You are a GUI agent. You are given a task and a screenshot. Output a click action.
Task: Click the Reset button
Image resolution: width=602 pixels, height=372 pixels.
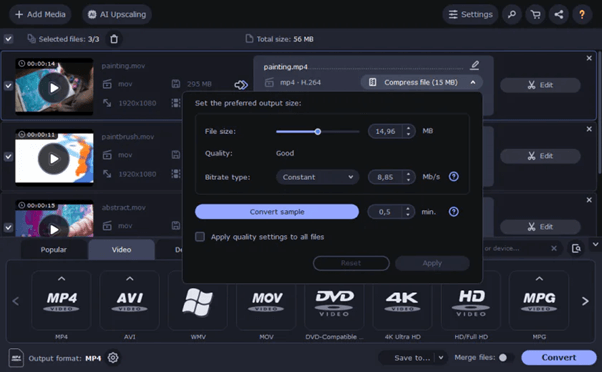[351, 263]
